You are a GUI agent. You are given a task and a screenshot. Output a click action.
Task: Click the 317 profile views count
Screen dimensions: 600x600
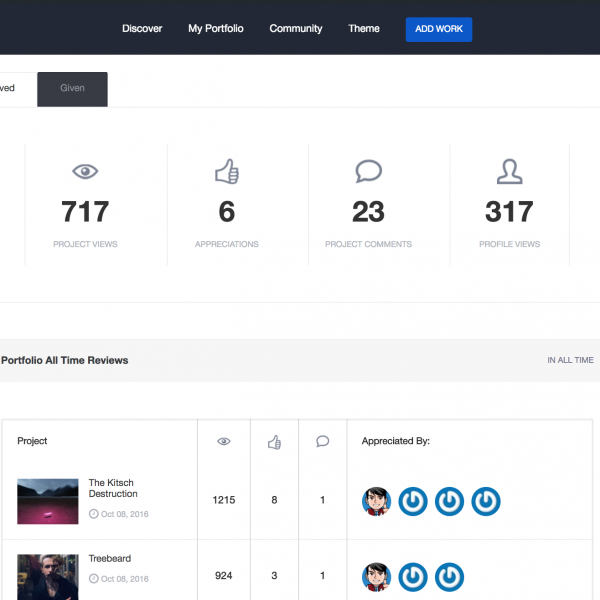pyautogui.click(x=509, y=211)
